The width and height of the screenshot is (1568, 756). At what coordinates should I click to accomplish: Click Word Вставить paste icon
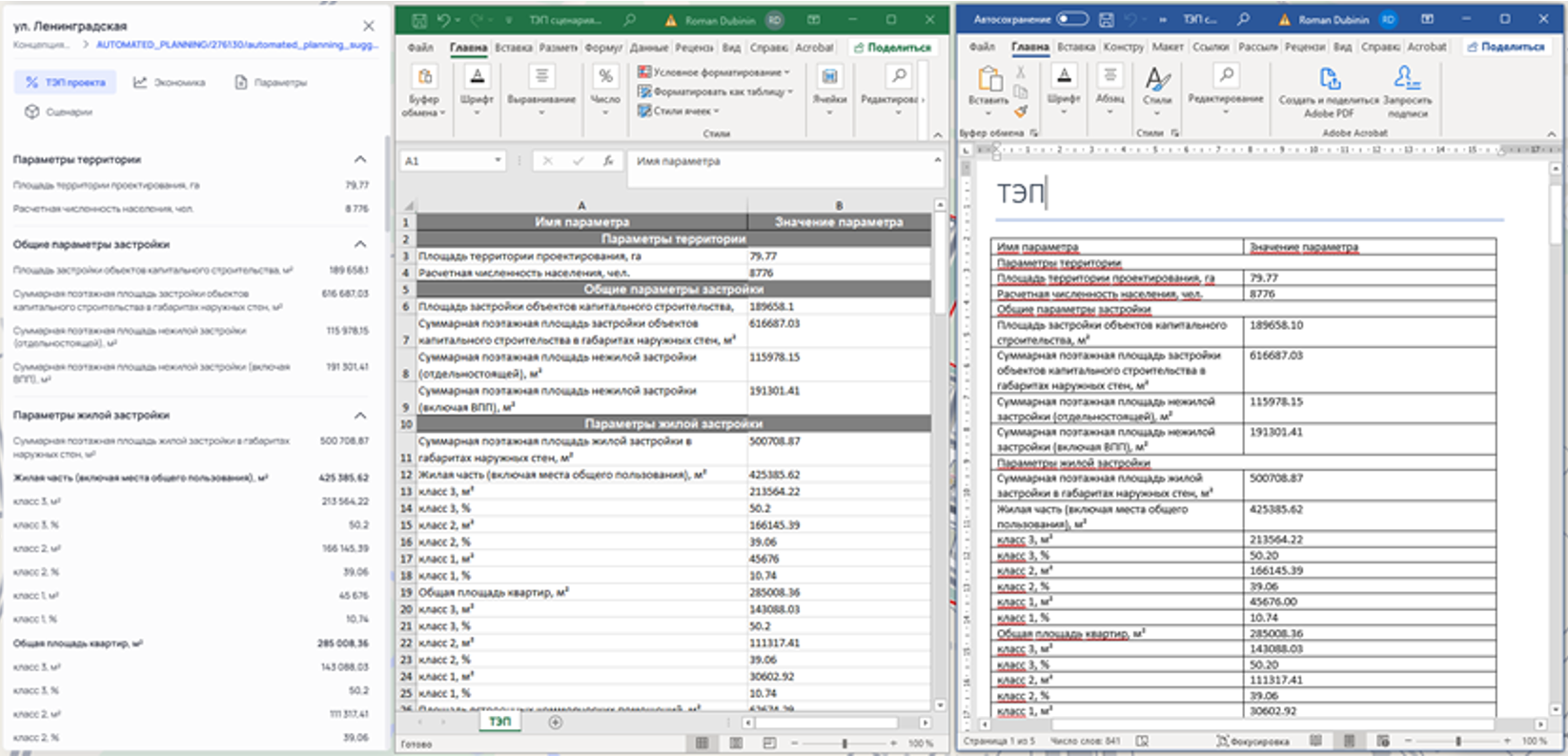click(989, 78)
